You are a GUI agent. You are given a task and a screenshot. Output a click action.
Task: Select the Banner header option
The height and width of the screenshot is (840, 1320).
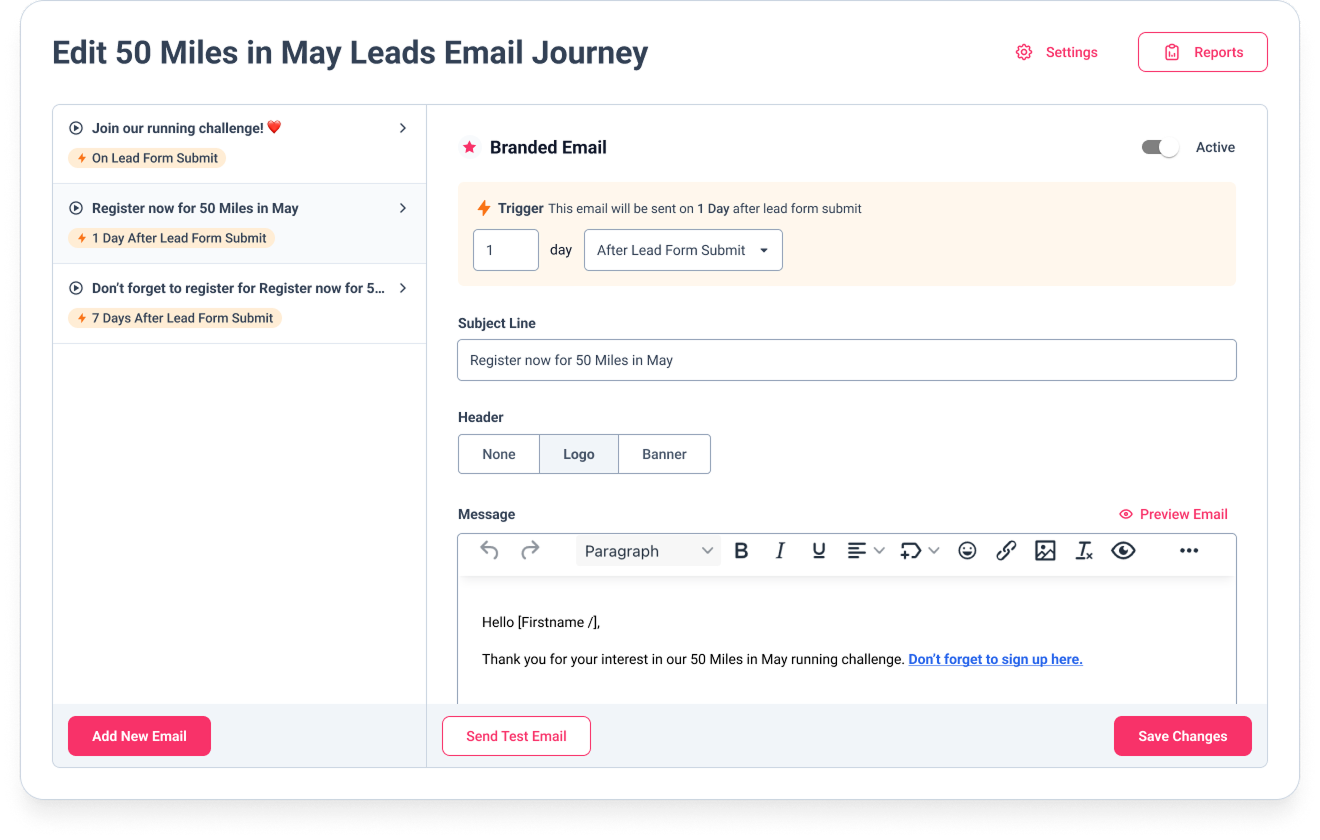coord(665,454)
